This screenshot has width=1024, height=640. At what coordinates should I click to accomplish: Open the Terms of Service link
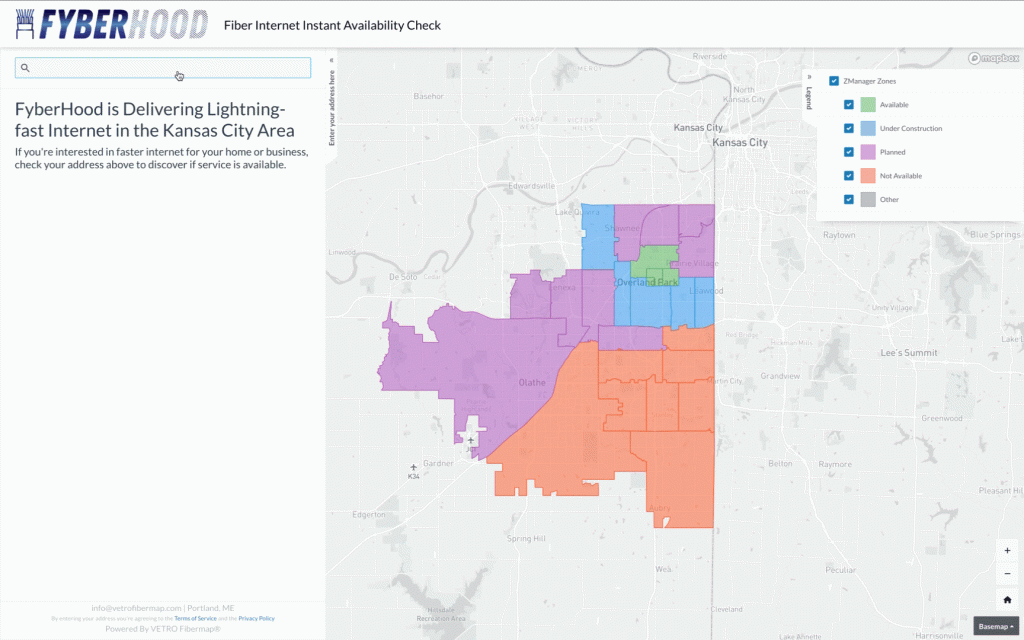[195, 619]
